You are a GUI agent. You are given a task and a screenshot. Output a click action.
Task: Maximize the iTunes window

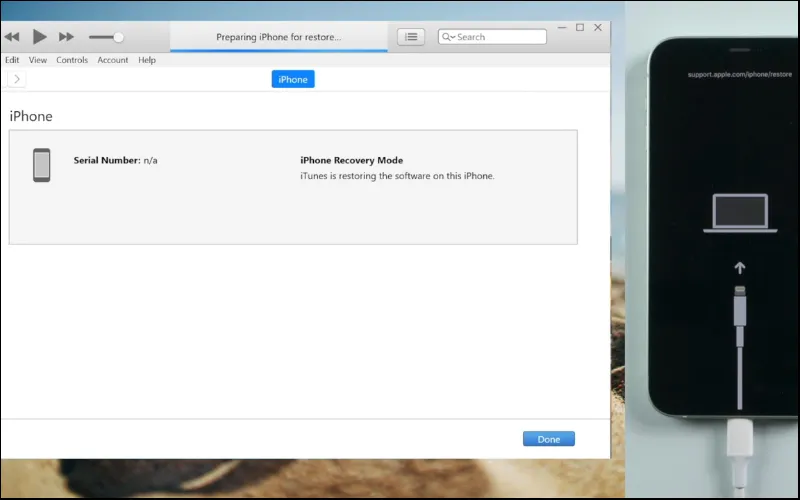point(580,28)
